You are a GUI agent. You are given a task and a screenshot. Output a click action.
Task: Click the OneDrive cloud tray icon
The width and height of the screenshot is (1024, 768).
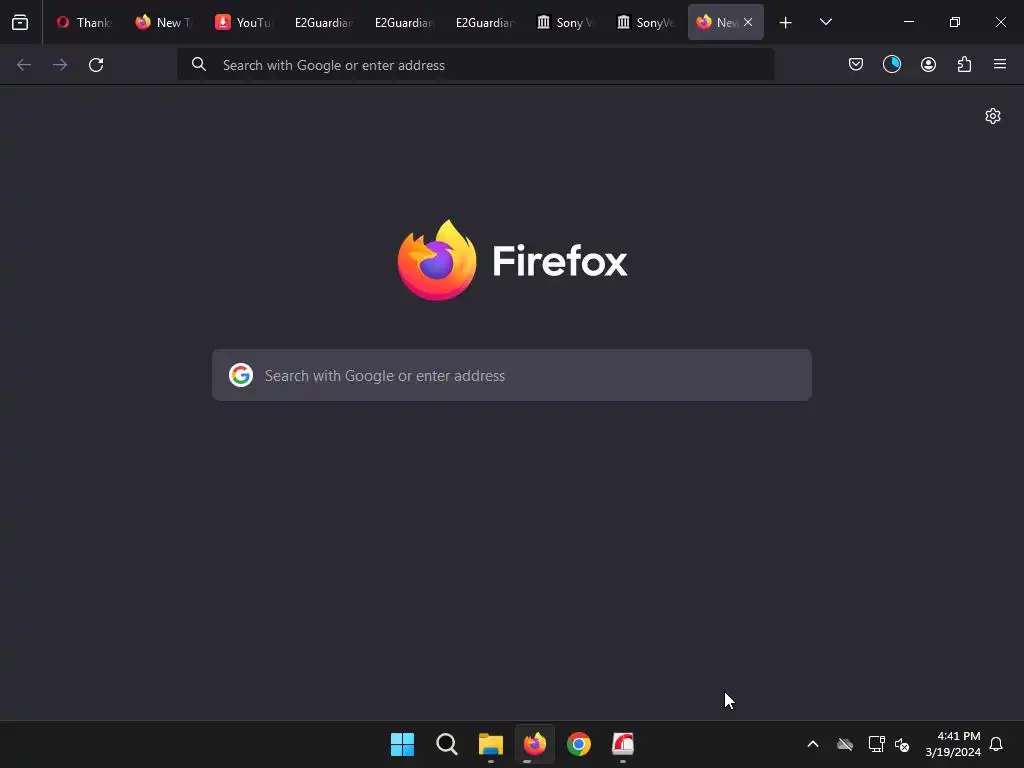click(x=845, y=744)
